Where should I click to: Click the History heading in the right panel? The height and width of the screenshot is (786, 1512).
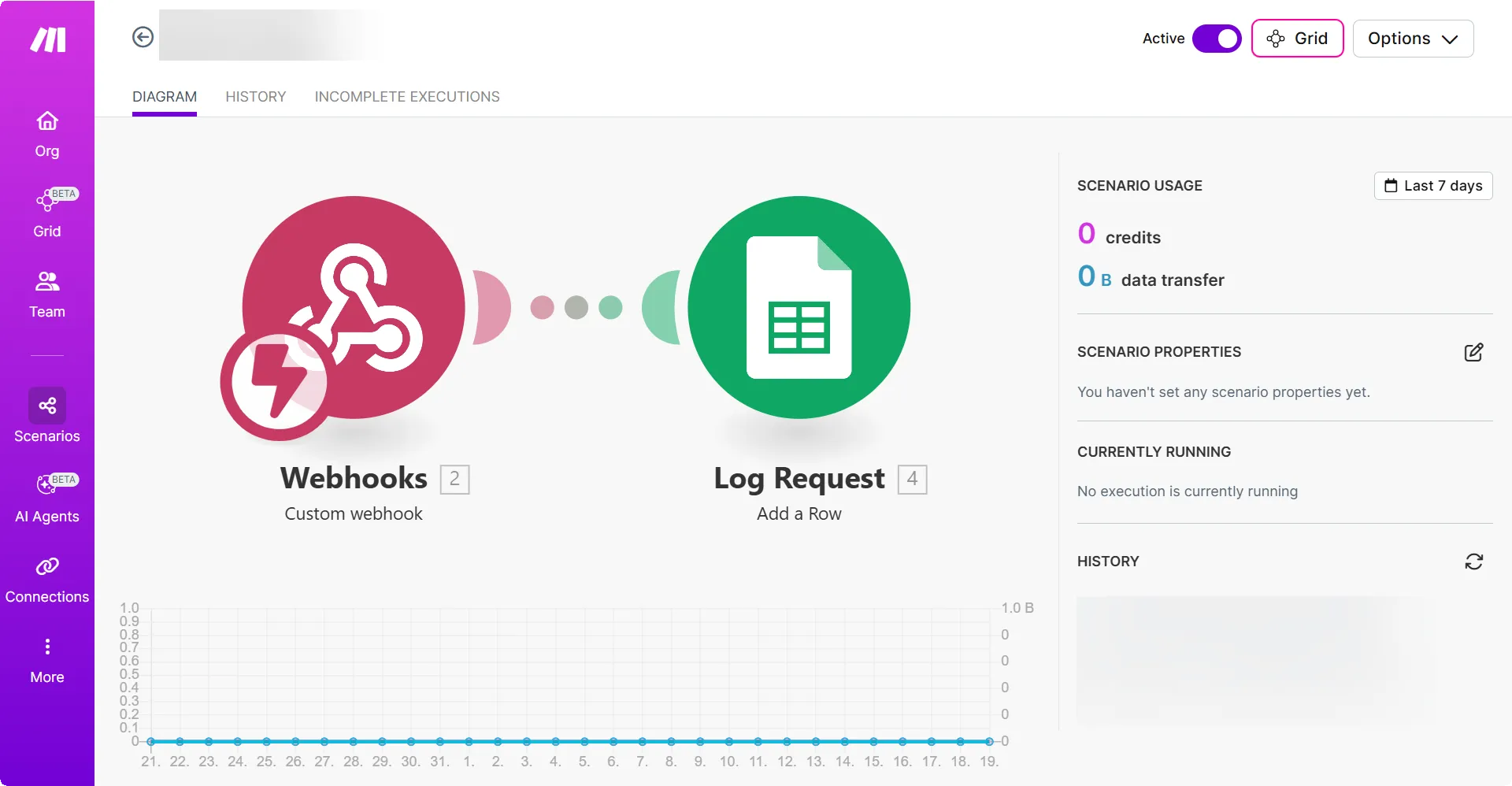point(1108,562)
